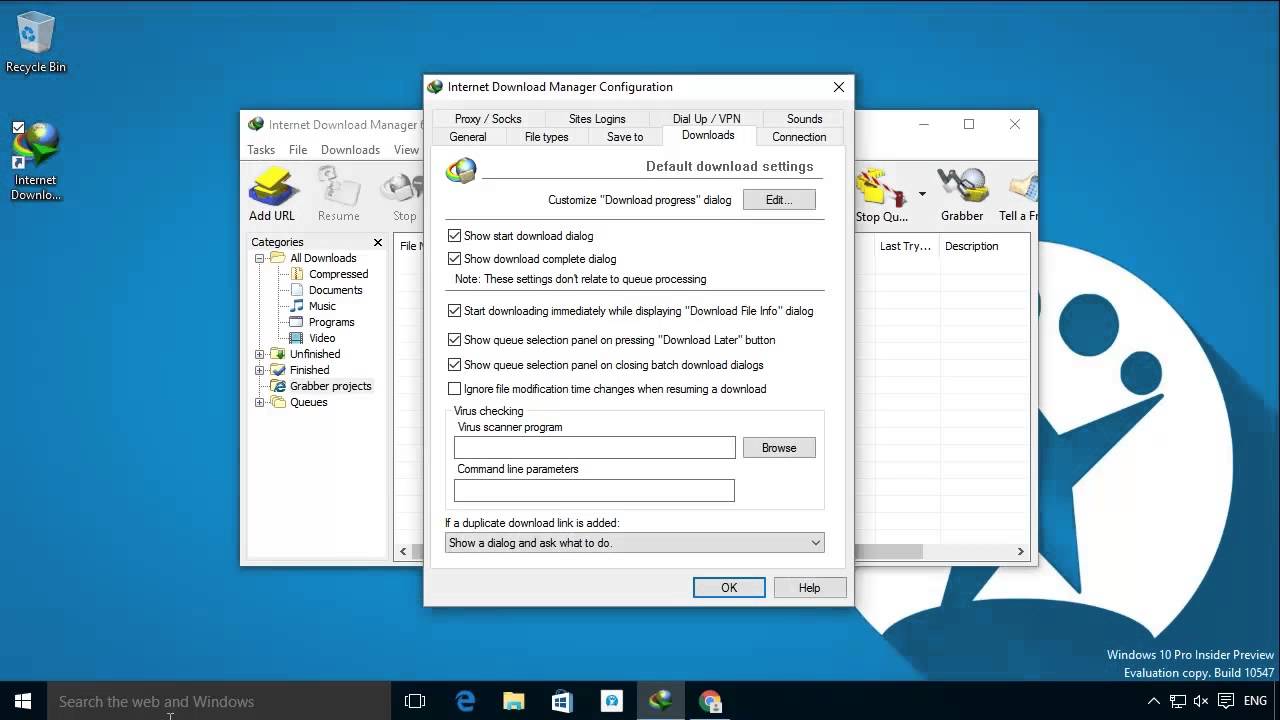
Task: Toggle Start downloading immediately checkbox
Action: tap(455, 311)
